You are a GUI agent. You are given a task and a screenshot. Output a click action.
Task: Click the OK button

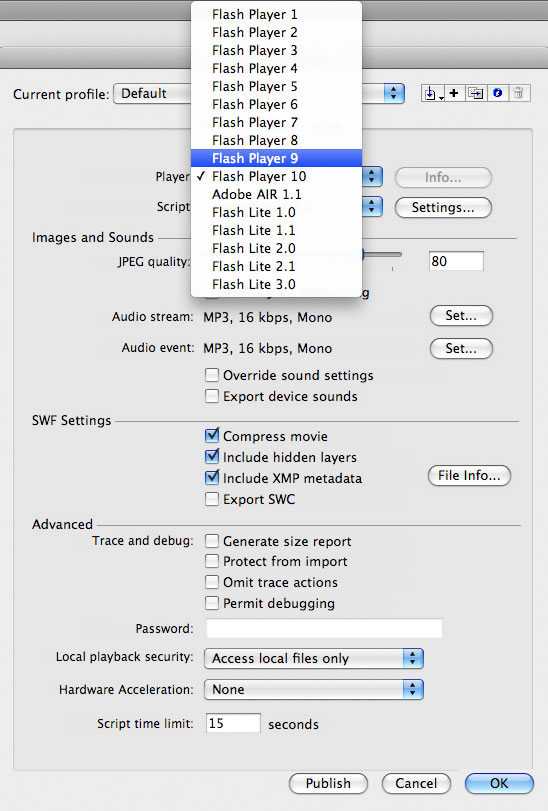tap(499, 784)
